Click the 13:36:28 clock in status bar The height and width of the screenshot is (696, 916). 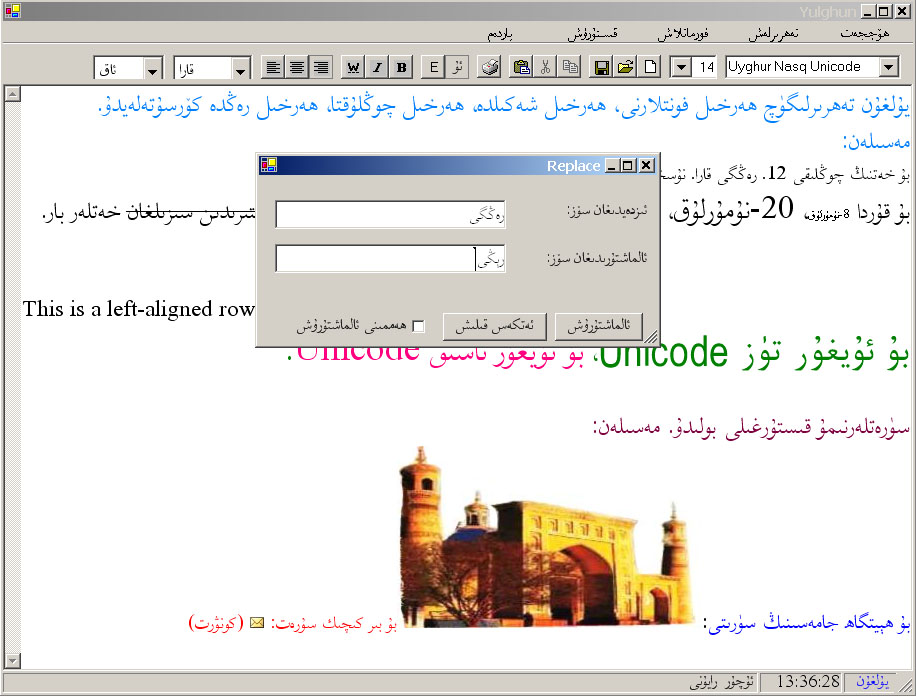click(x=807, y=681)
